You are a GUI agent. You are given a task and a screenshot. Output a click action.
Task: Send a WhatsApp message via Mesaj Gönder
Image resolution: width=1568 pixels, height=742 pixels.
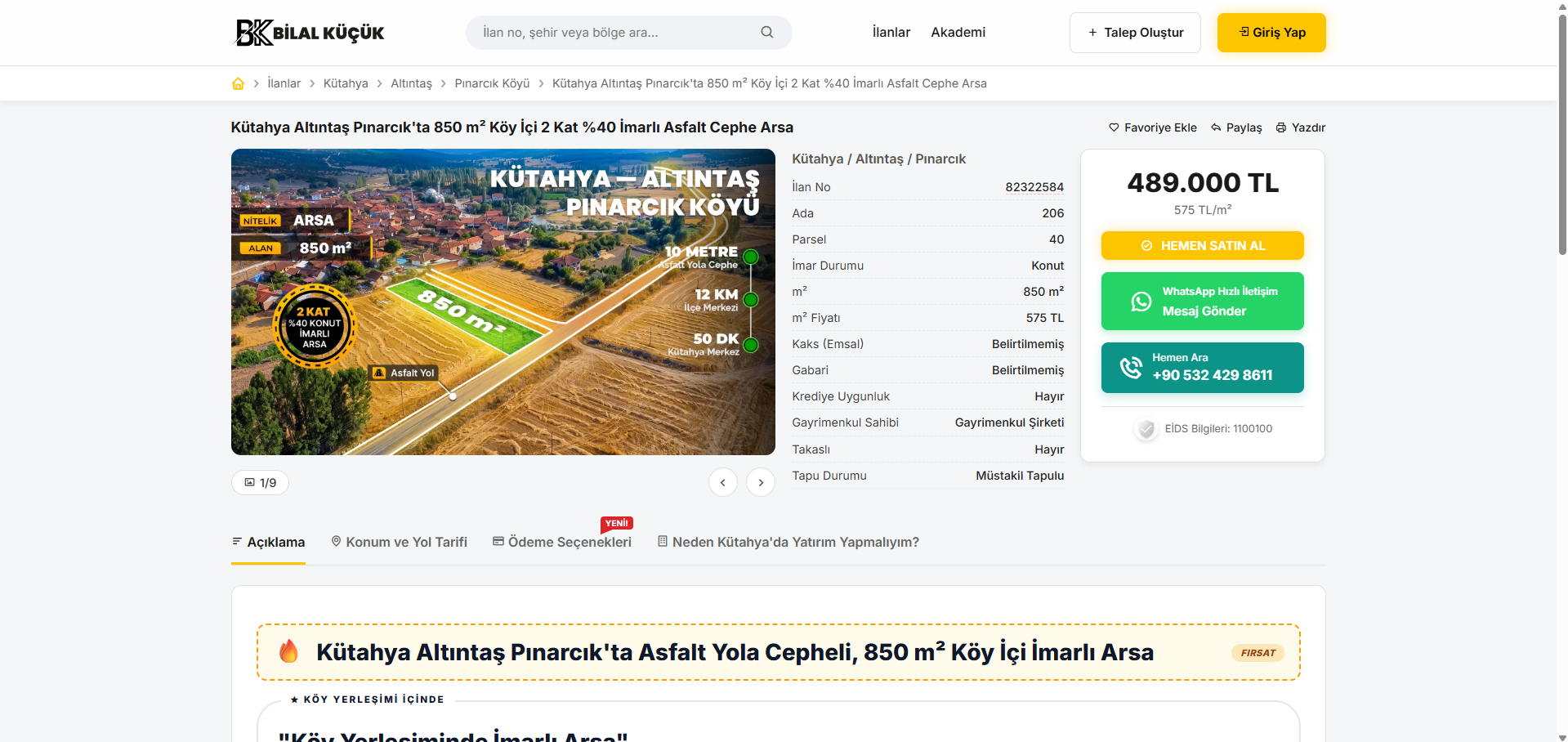click(1203, 302)
